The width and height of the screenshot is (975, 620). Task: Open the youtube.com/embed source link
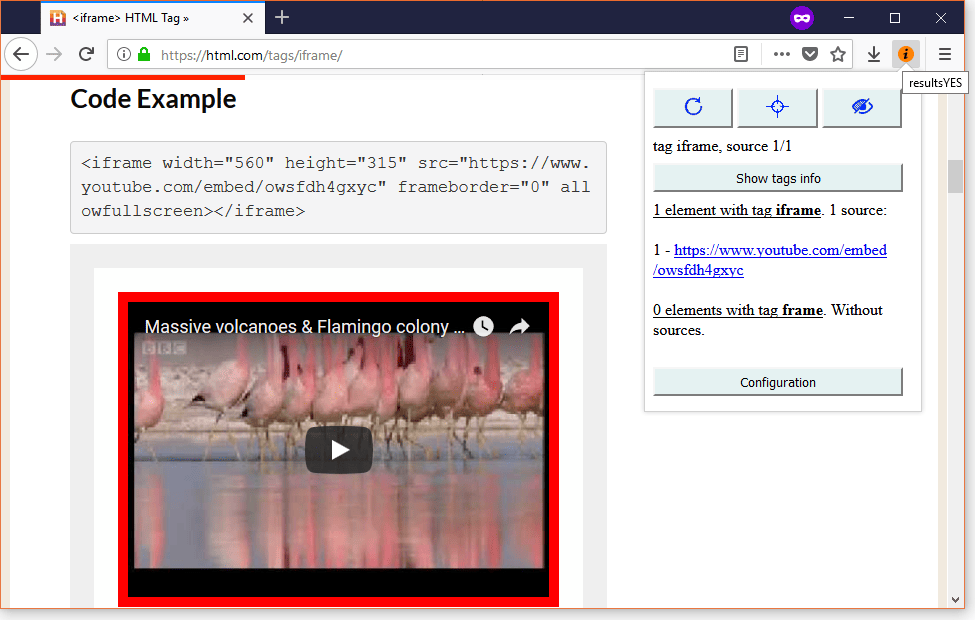[x=770, y=260]
